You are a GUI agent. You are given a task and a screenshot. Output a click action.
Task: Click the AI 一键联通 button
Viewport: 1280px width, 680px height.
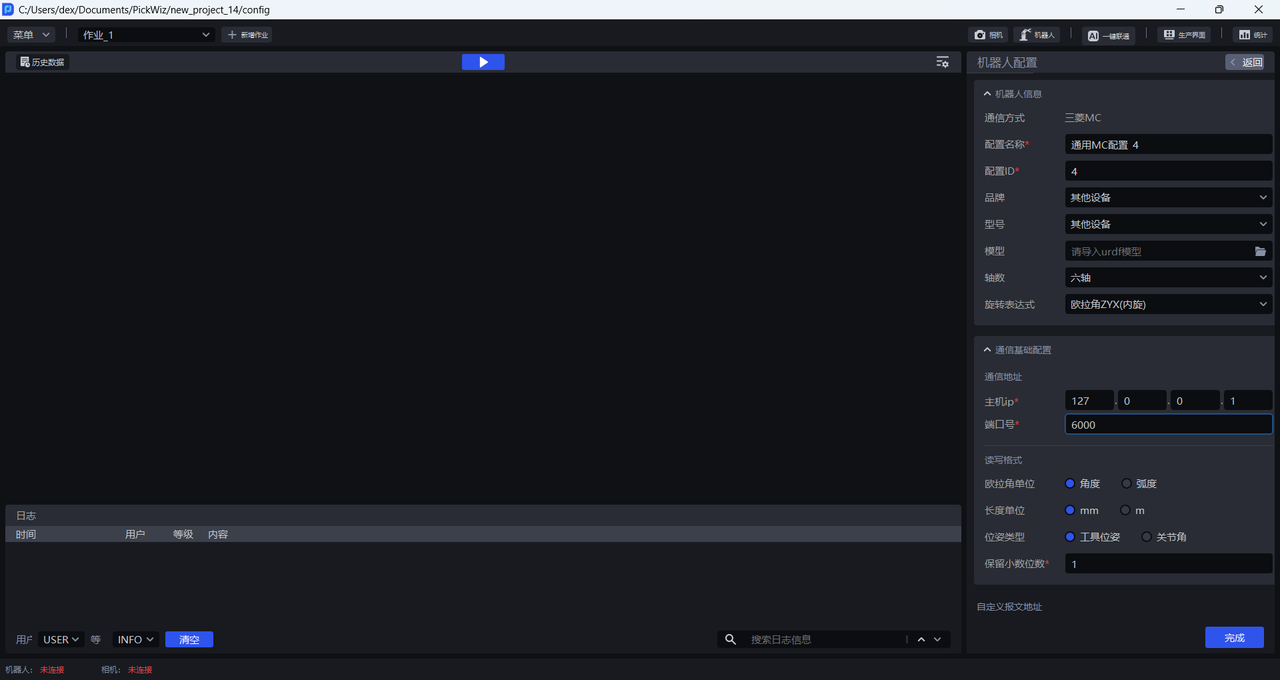pyautogui.click(x=1108, y=35)
